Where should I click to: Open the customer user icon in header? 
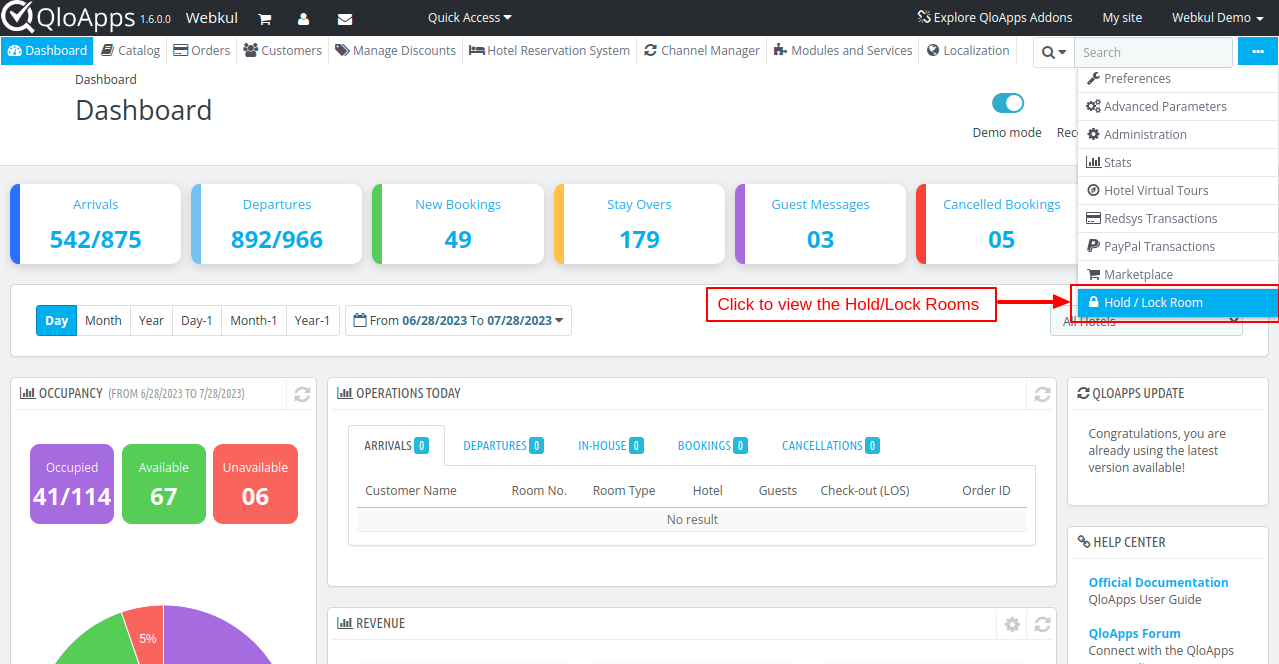point(304,19)
